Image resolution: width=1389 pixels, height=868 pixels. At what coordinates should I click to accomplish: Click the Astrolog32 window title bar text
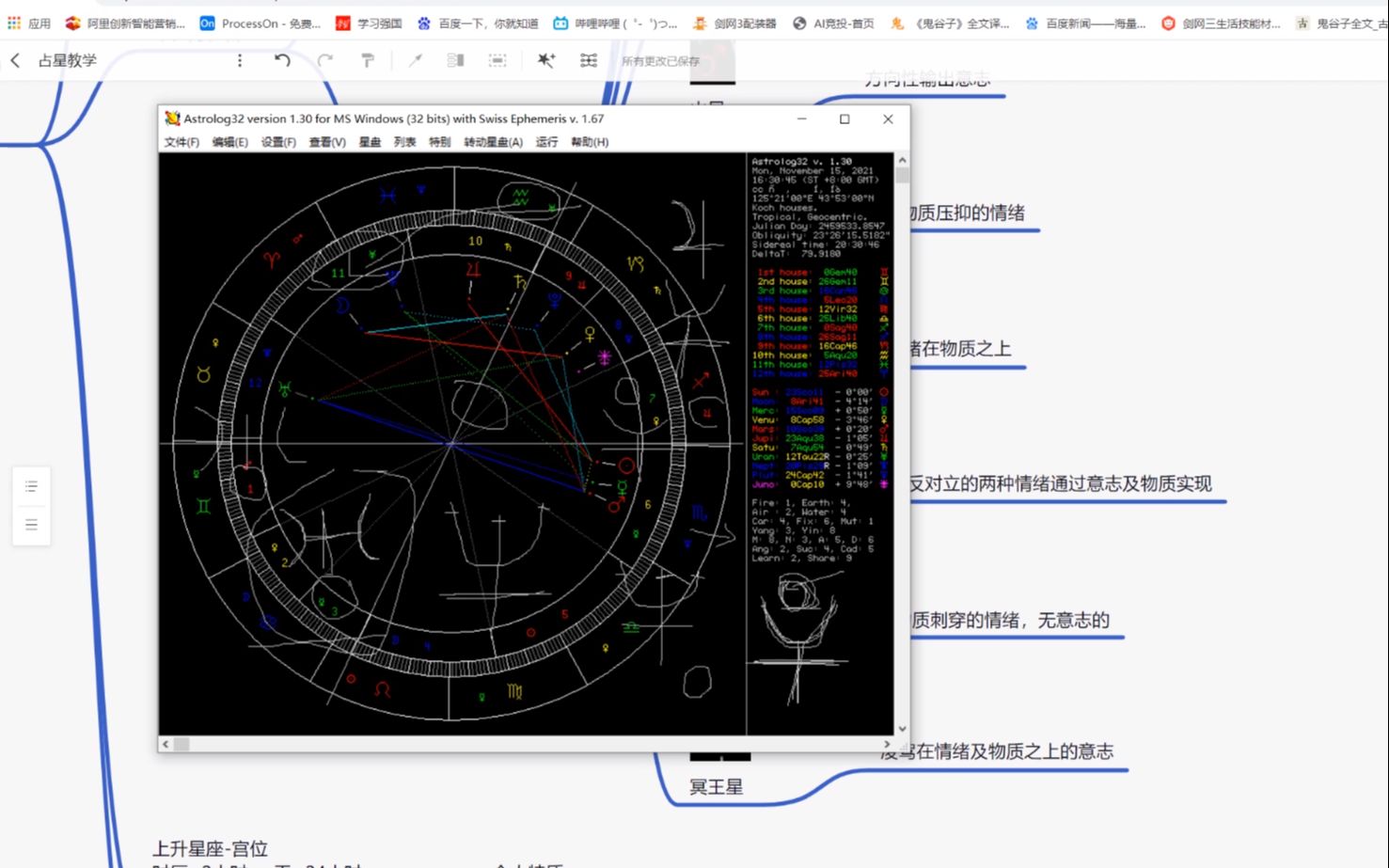pyautogui.click(x=393, y=118)
